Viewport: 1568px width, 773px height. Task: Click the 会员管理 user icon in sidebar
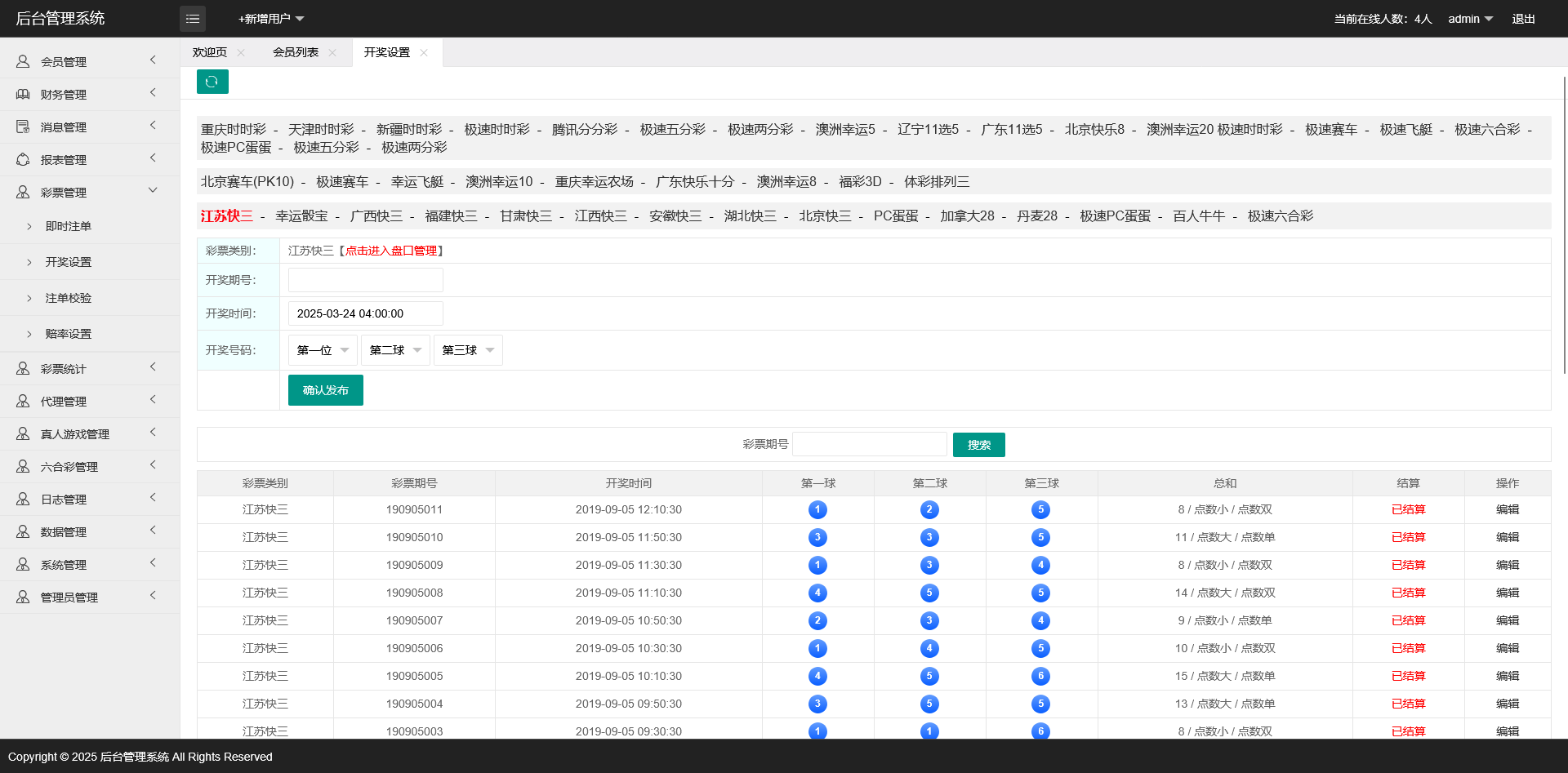click(23, 61)
